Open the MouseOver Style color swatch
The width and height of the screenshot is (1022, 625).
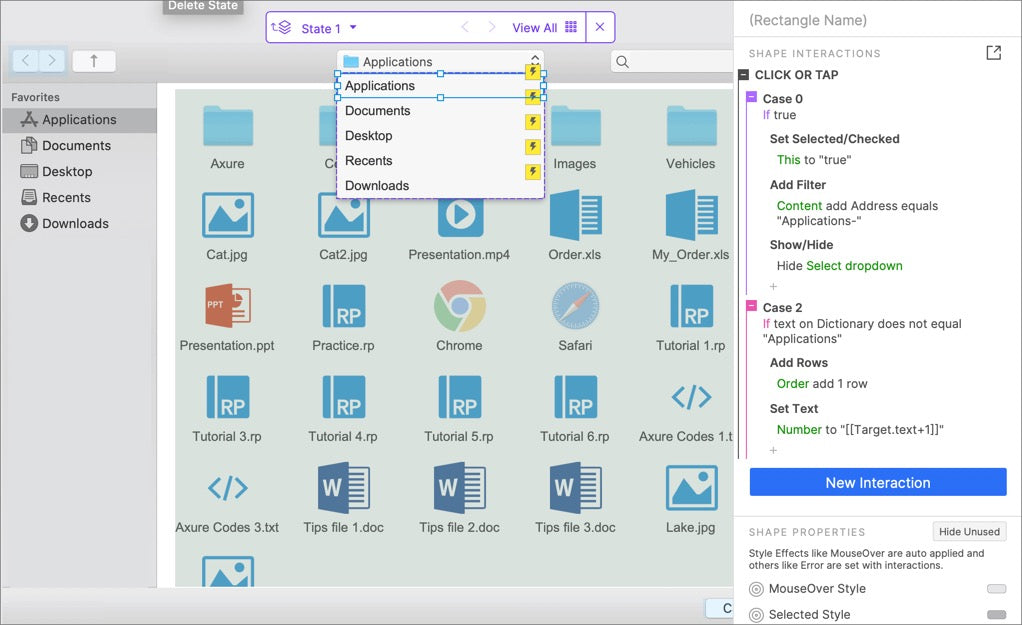coord(997,589)
